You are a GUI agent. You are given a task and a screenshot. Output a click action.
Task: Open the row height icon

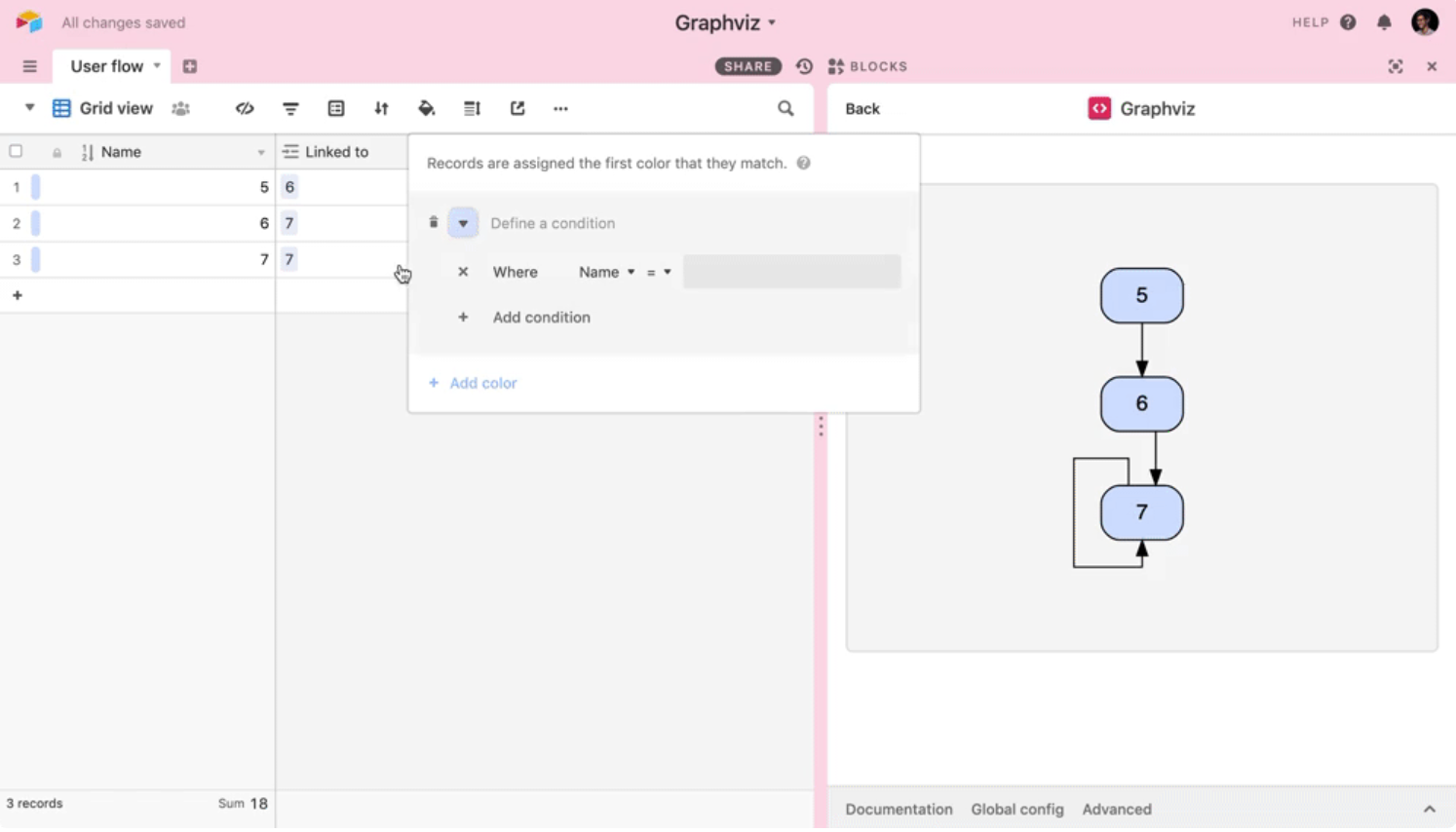[x=472, y=109]
